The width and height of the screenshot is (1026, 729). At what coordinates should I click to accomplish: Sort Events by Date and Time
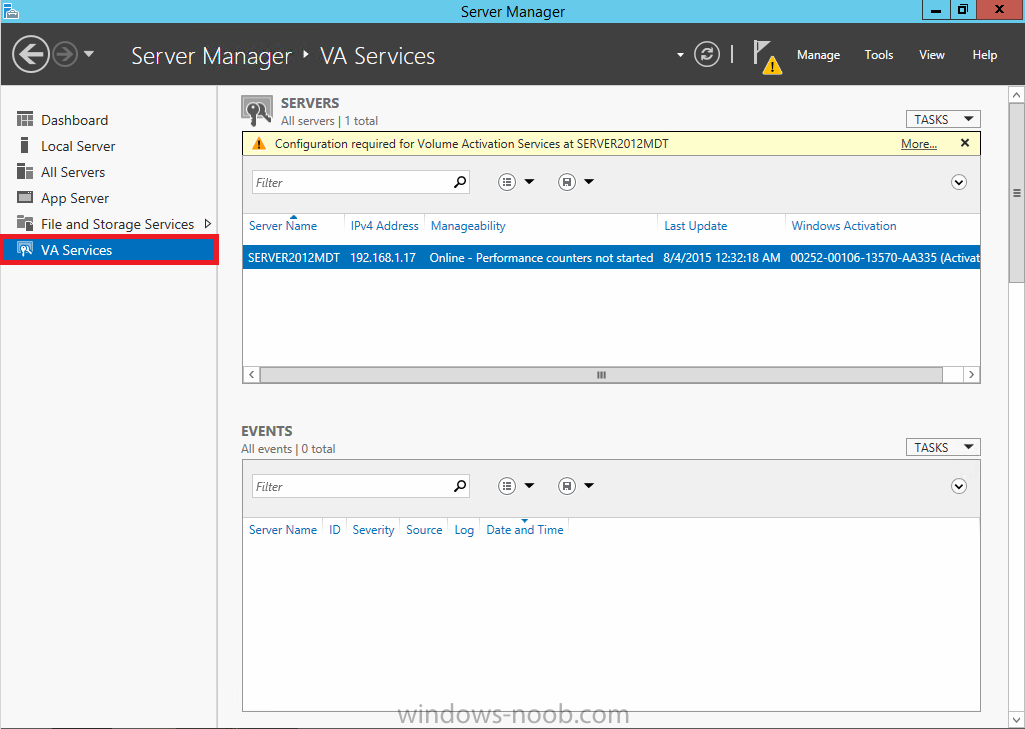pos(525,530)
